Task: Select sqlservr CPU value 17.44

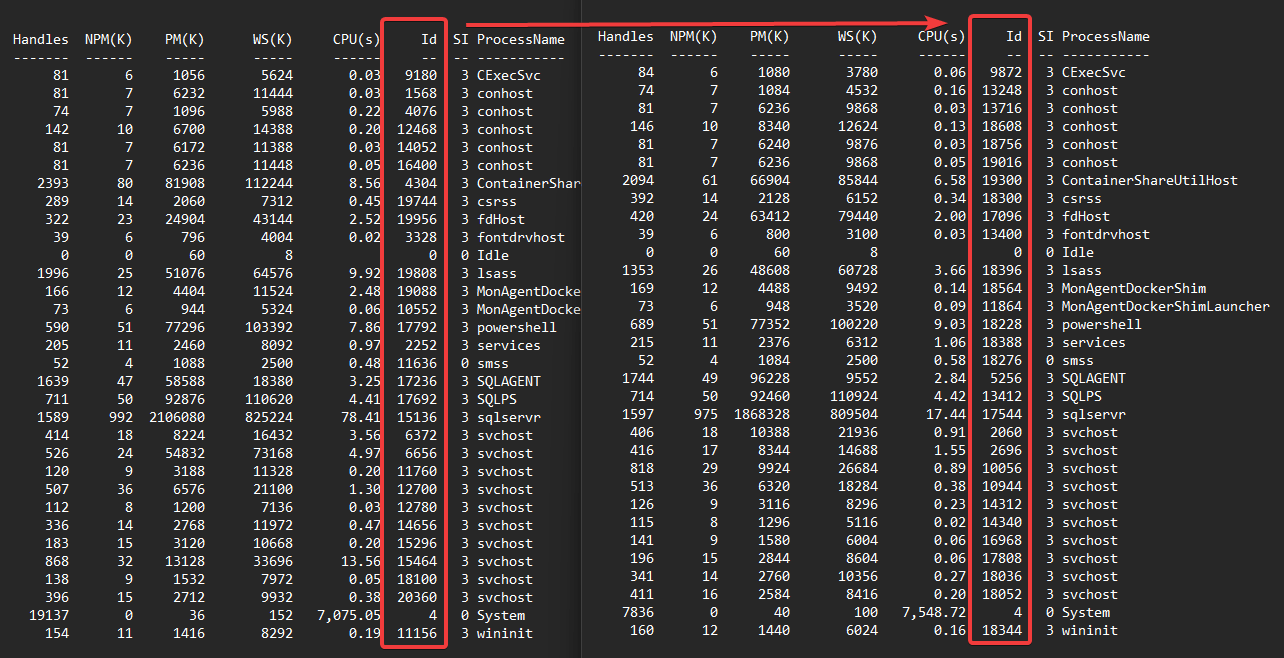Action: pos(946,414)
